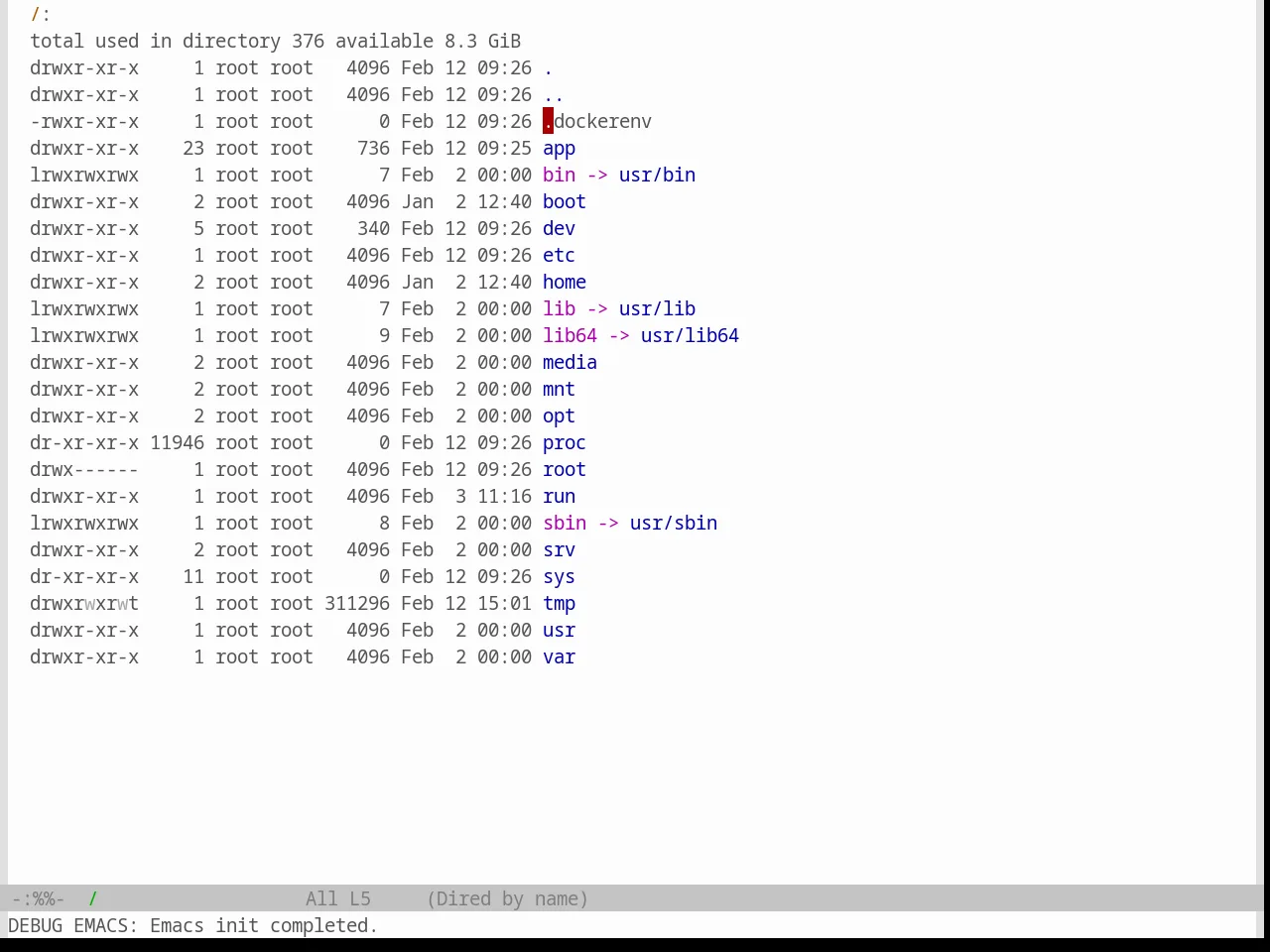Click the lib symlink name
Screen dimensions: 1270x952
(559, 309)
